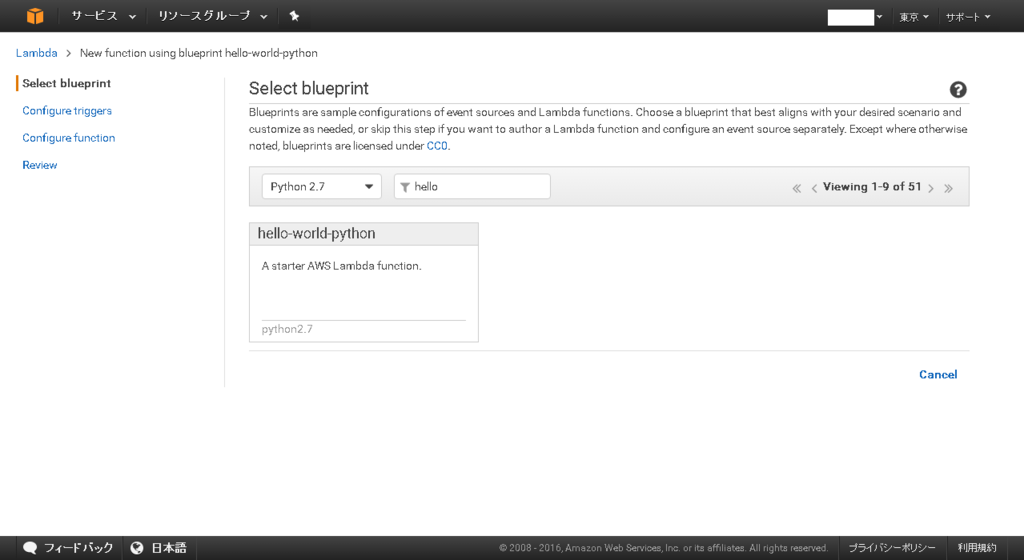The image size is (1024, 560).
Task: Open the CC0 license link
Action: click(437, 146)
